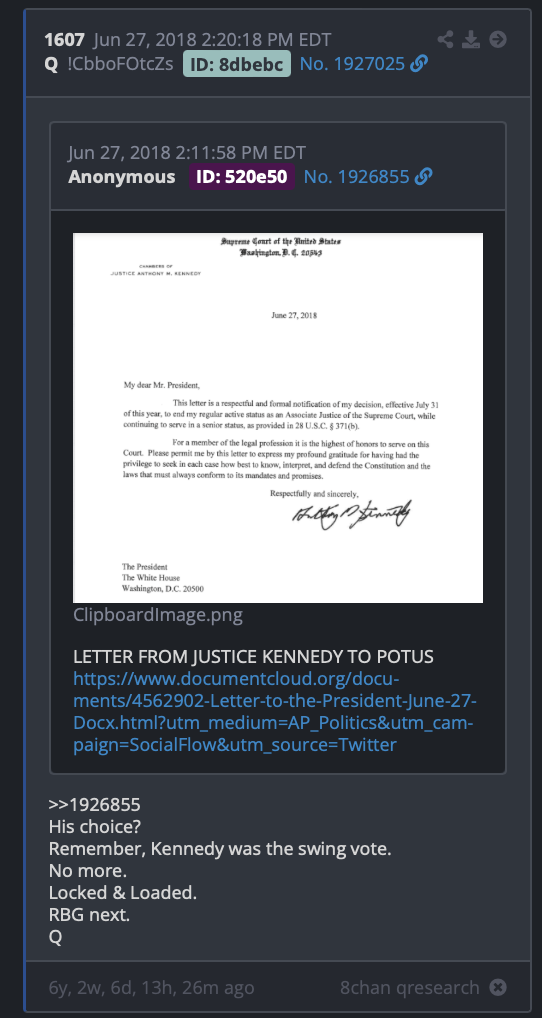
Task: Click the right-arrow go-to-post icon
Action: pos(498,40)
